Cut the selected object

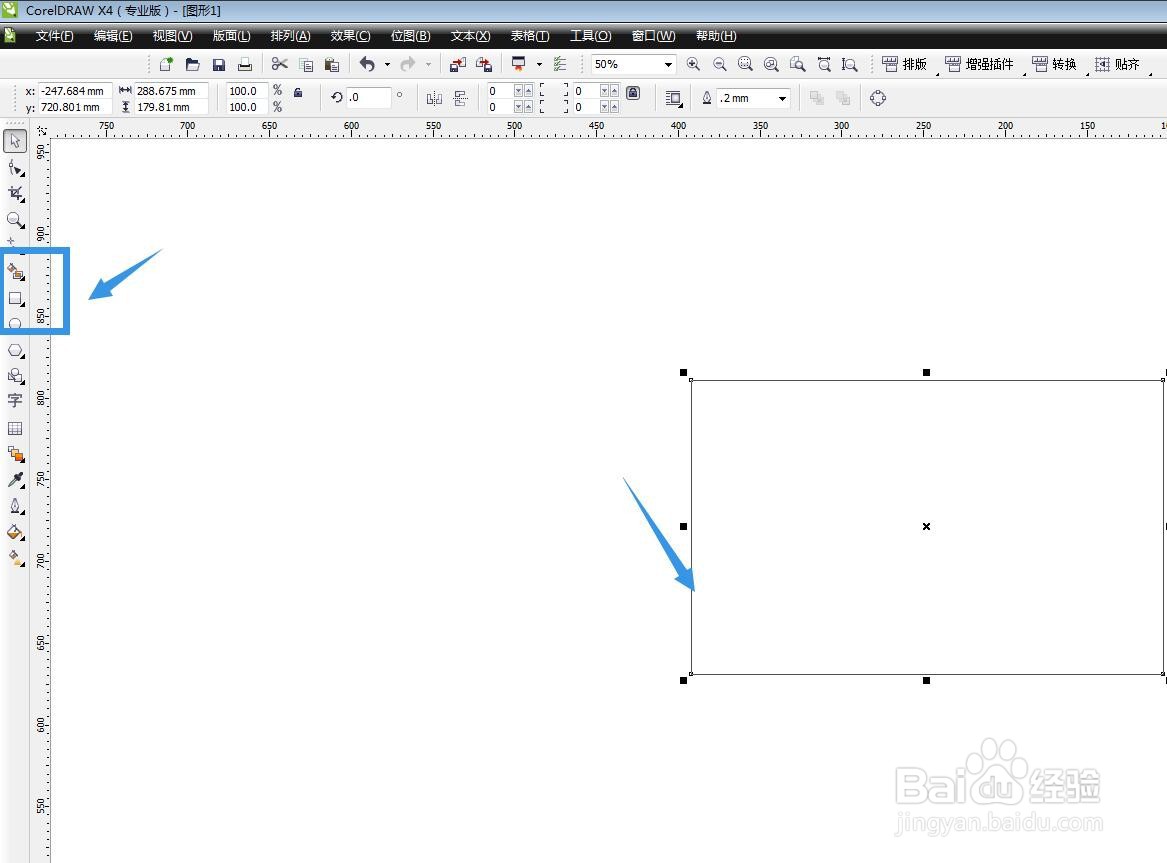280,64
